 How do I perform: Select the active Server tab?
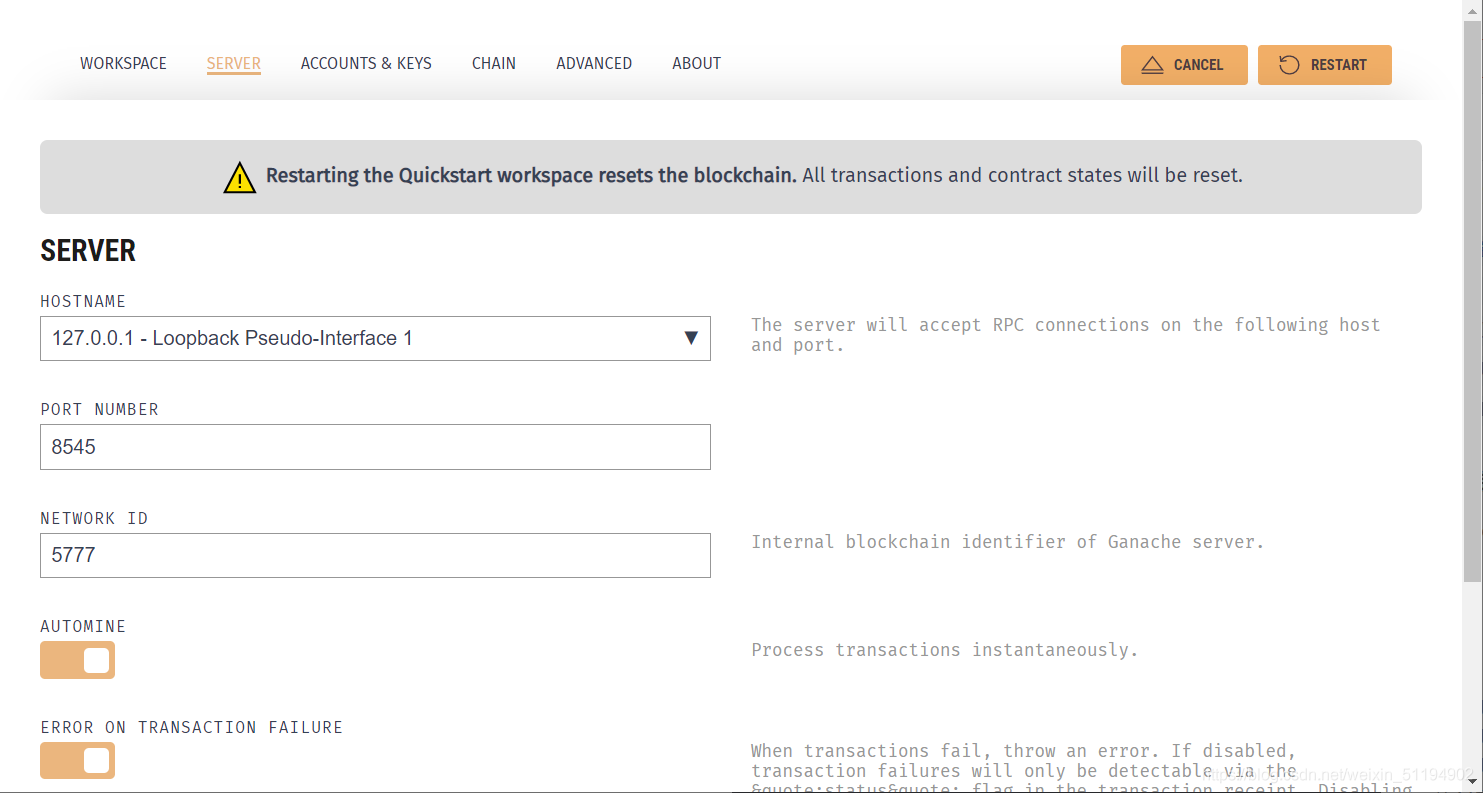pos(234,63)
